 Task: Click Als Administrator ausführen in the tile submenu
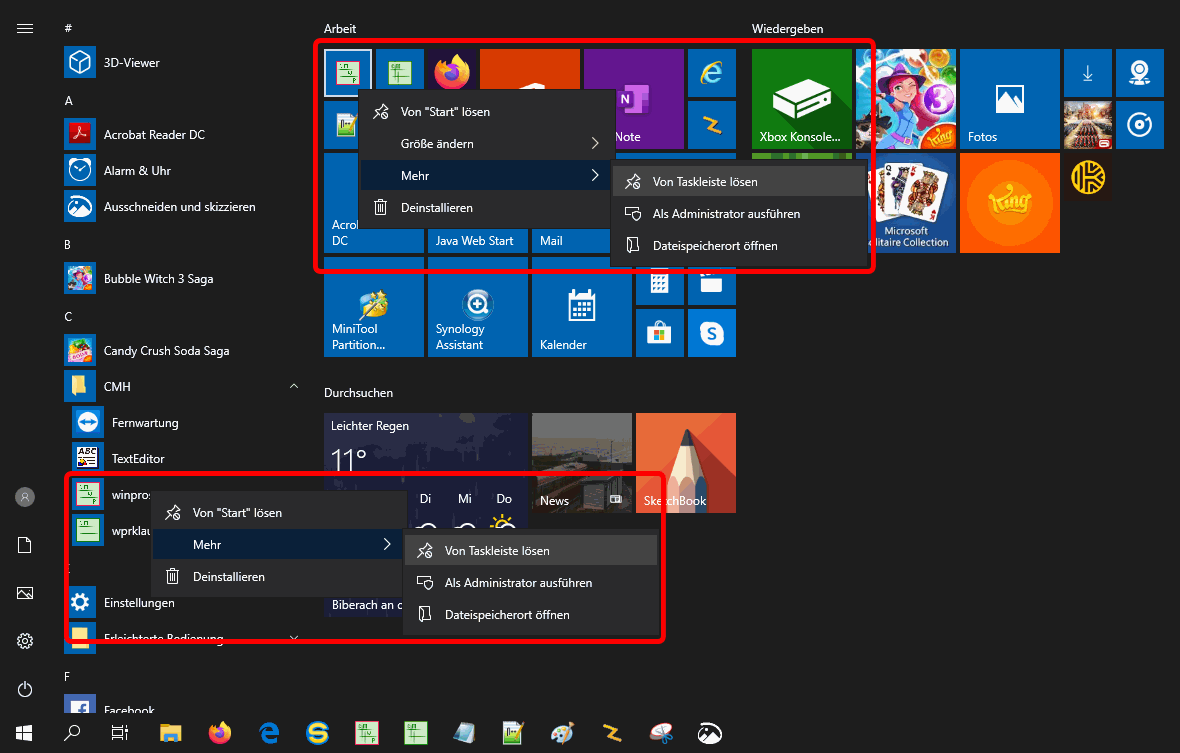click(x=725, y=214)
